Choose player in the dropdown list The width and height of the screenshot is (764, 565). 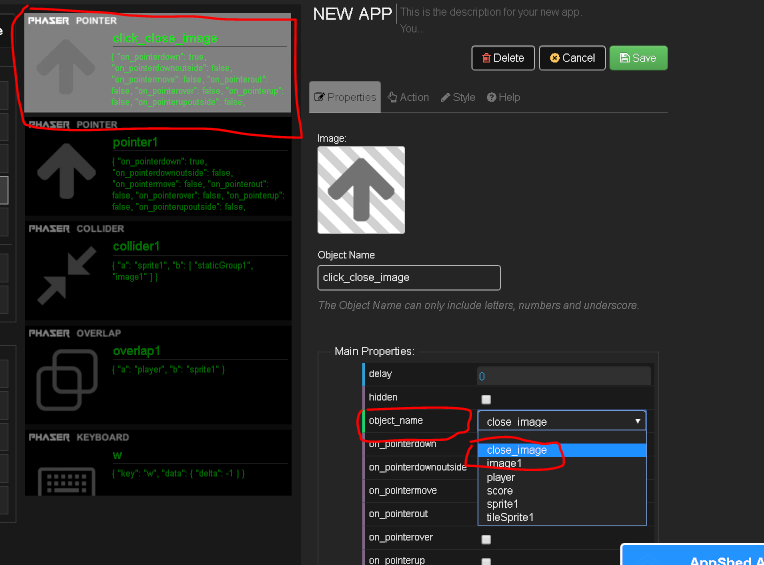tap(562, 477)
